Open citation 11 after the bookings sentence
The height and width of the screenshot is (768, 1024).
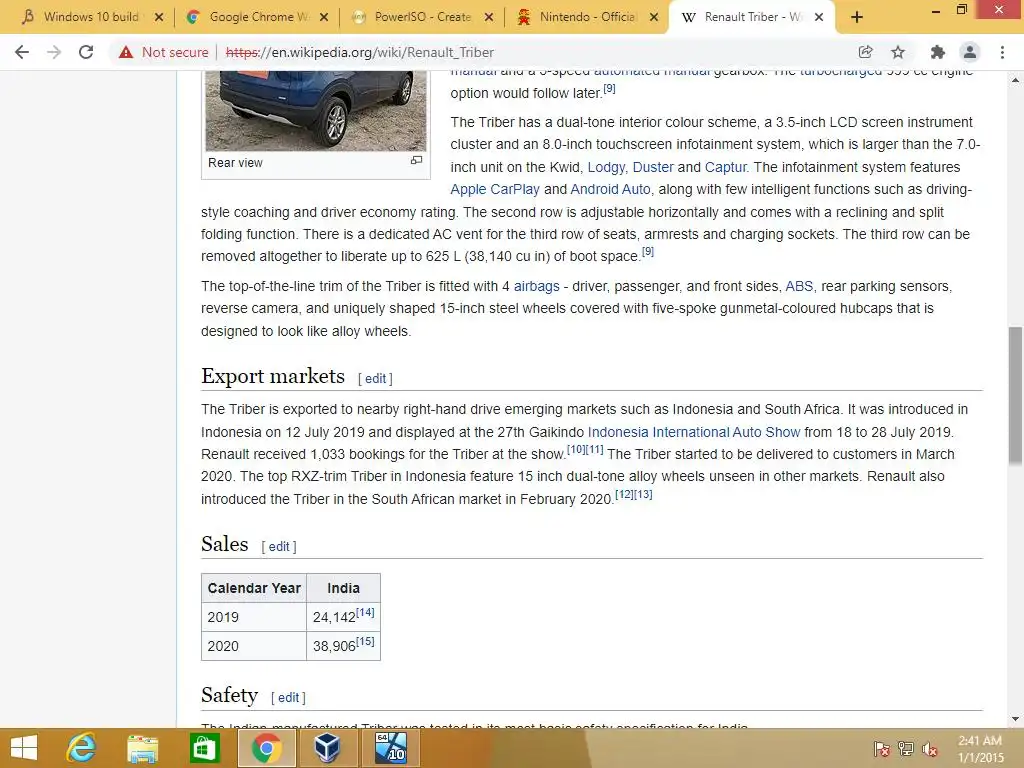(594, 449)
